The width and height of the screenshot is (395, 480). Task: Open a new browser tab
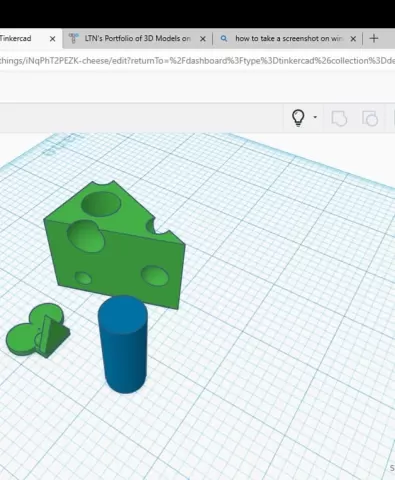tap(374, 39)
